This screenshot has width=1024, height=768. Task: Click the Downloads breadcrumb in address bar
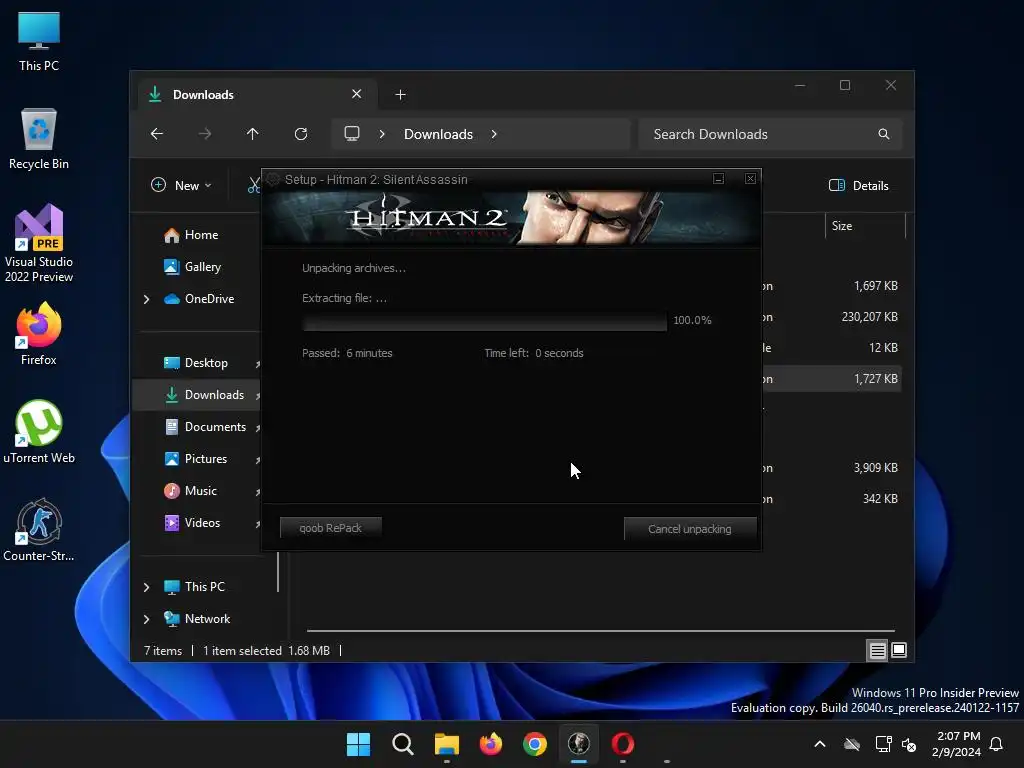pos(438,134)
